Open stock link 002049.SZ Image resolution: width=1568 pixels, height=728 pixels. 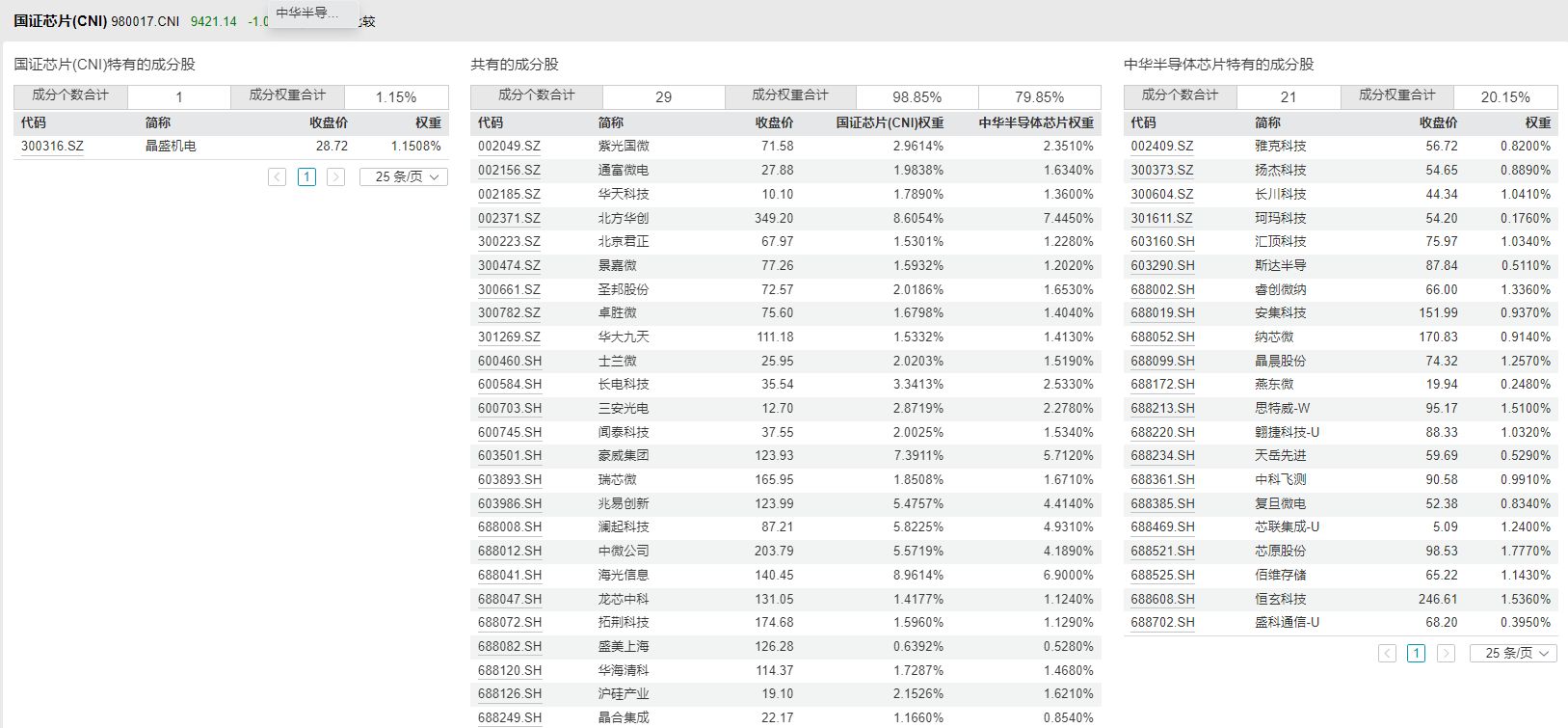coord(509,147)
